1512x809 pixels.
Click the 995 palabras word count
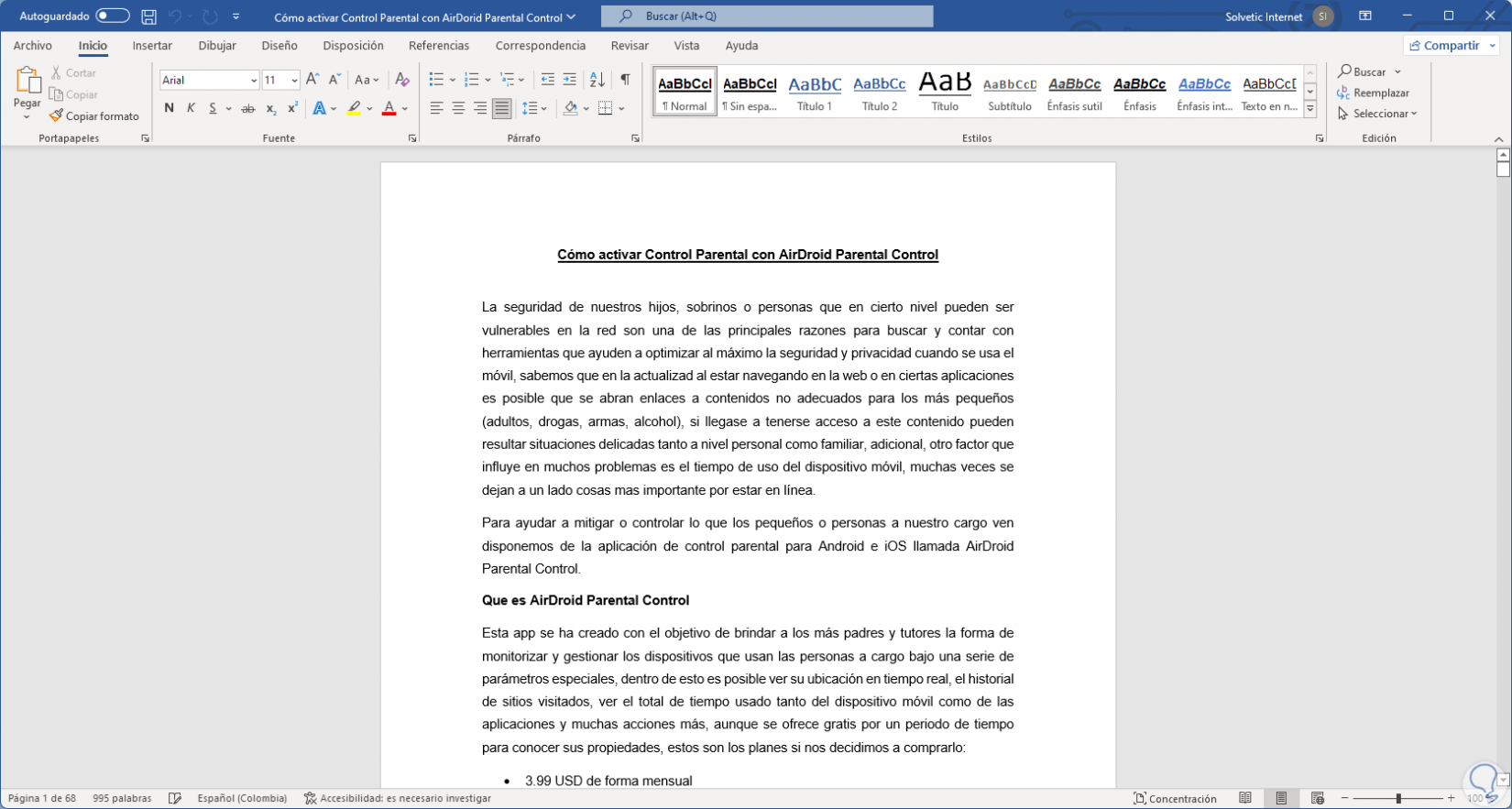122,798
